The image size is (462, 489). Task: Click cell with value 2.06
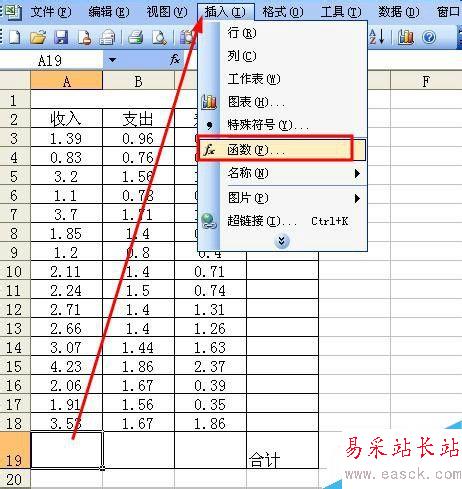[x=66, y=385]
